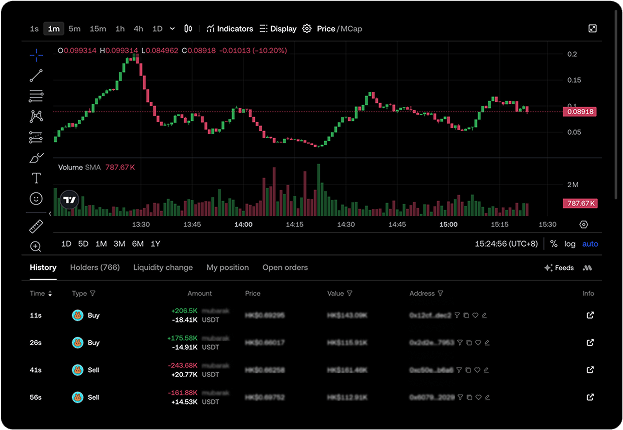623x430 pixels.
Task: Enter fullscreen chart mode
Action: [x=593, y=29]
